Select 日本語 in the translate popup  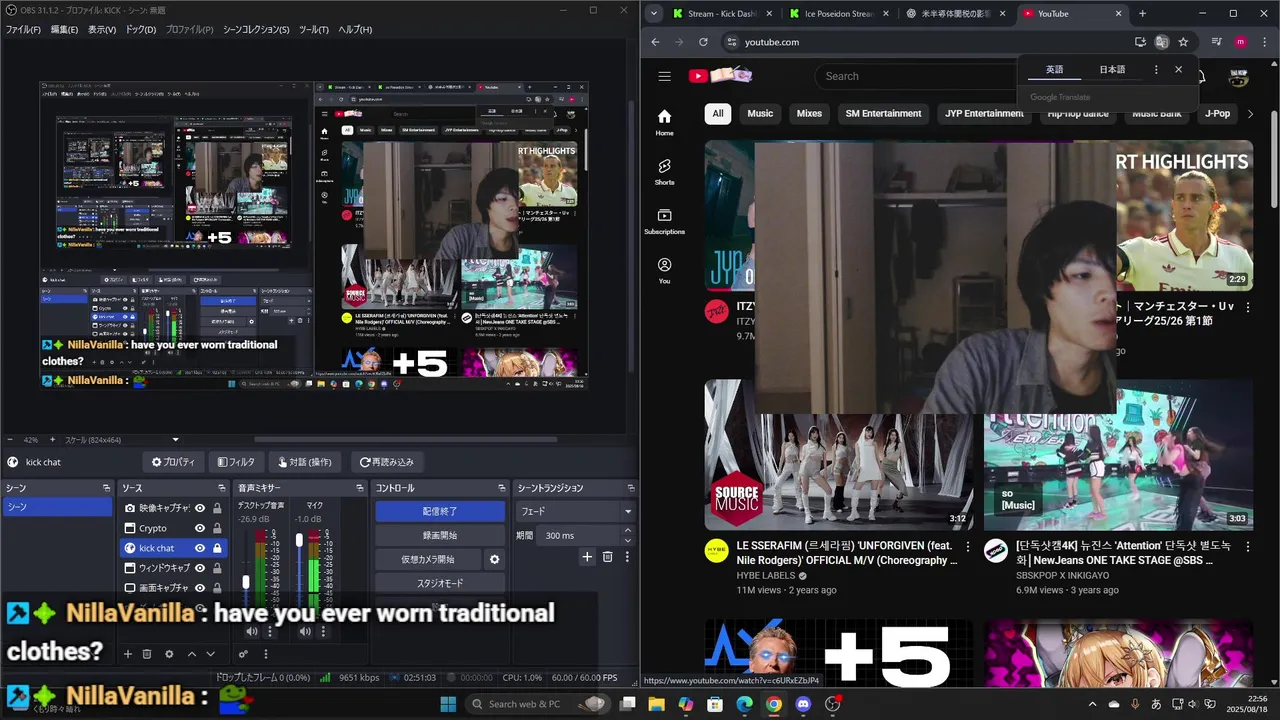click(1112, 70)
